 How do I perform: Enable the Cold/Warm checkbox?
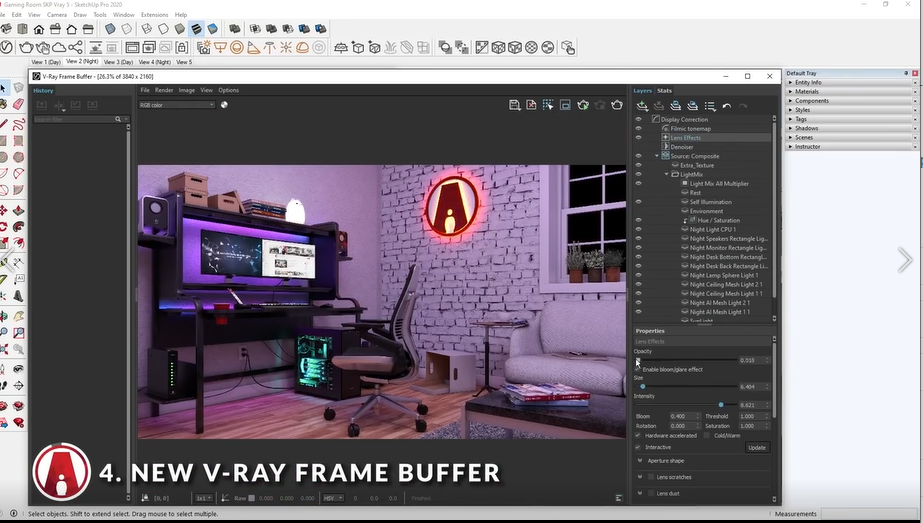[x=706, y=435]
